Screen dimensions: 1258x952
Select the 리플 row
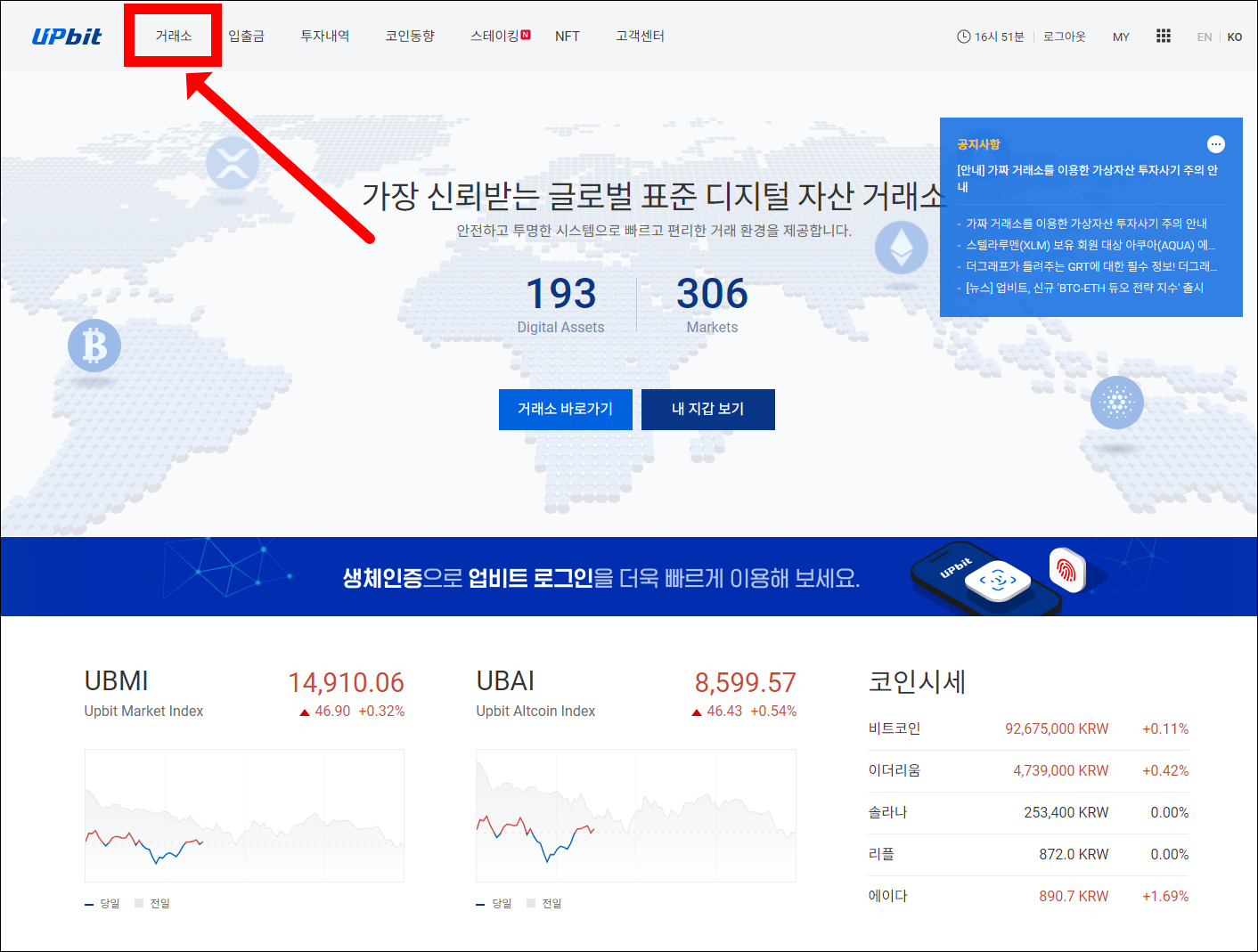[x=1028, y=855]
